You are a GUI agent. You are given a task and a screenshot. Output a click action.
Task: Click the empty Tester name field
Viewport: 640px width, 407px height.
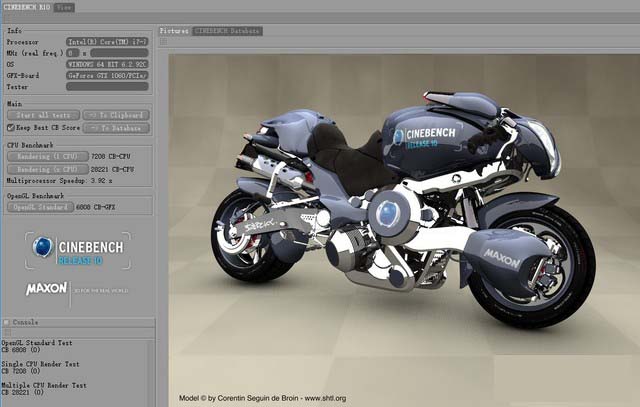click(x=107, y=87)
